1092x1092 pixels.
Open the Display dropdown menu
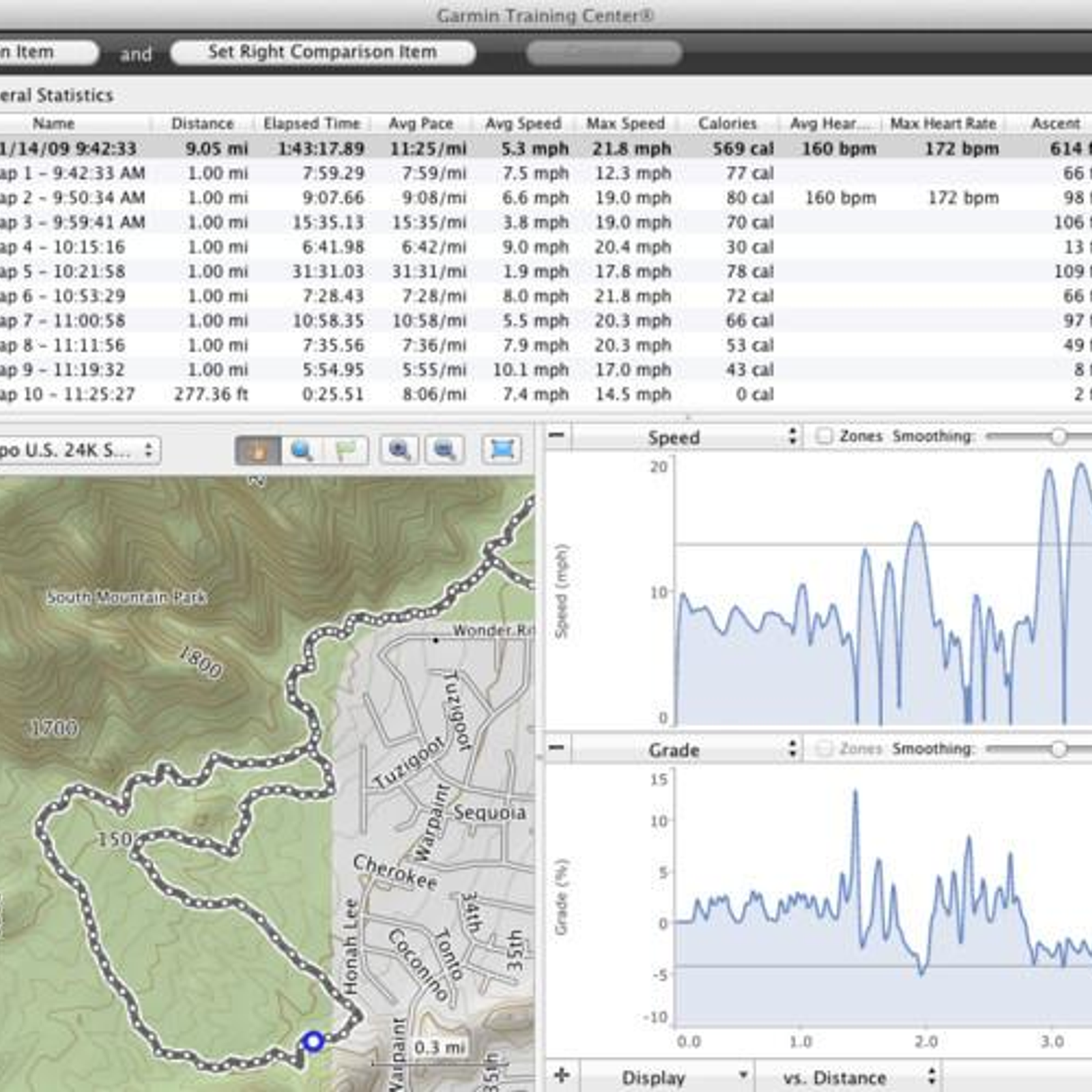coord(667,1078)
